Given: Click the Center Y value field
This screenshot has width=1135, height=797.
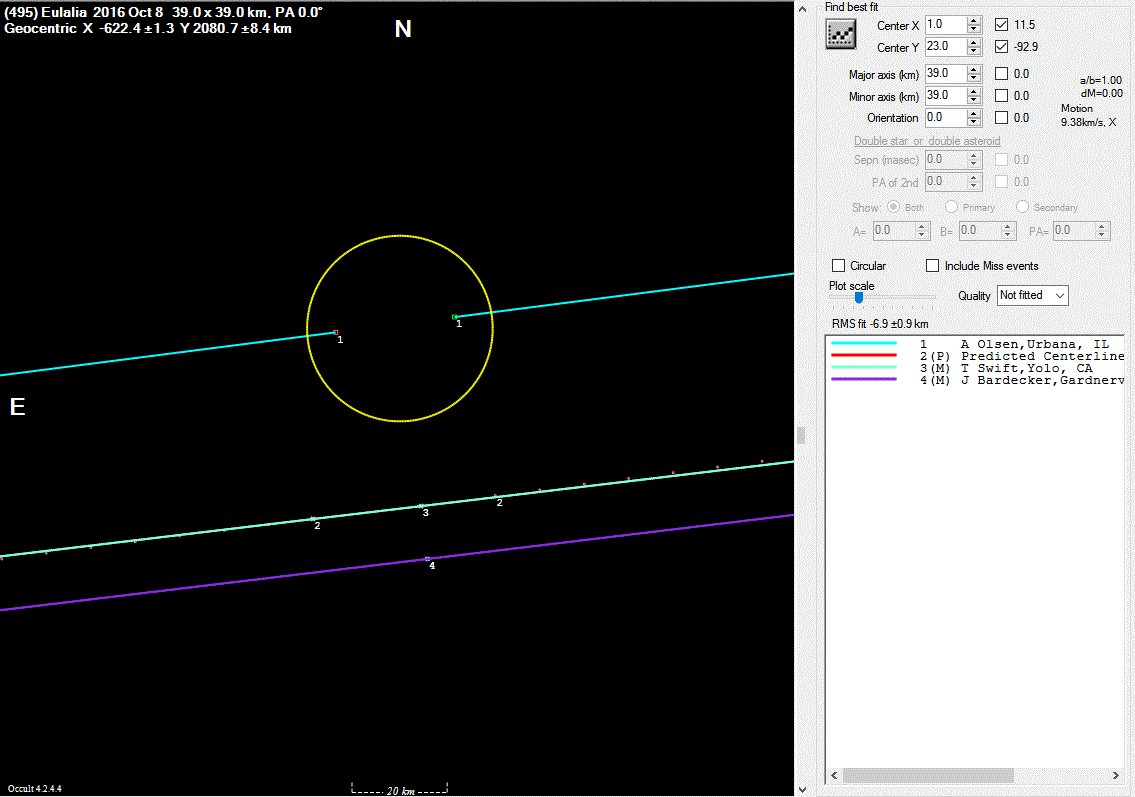Looking at the screenshot, I should [945, 46].
